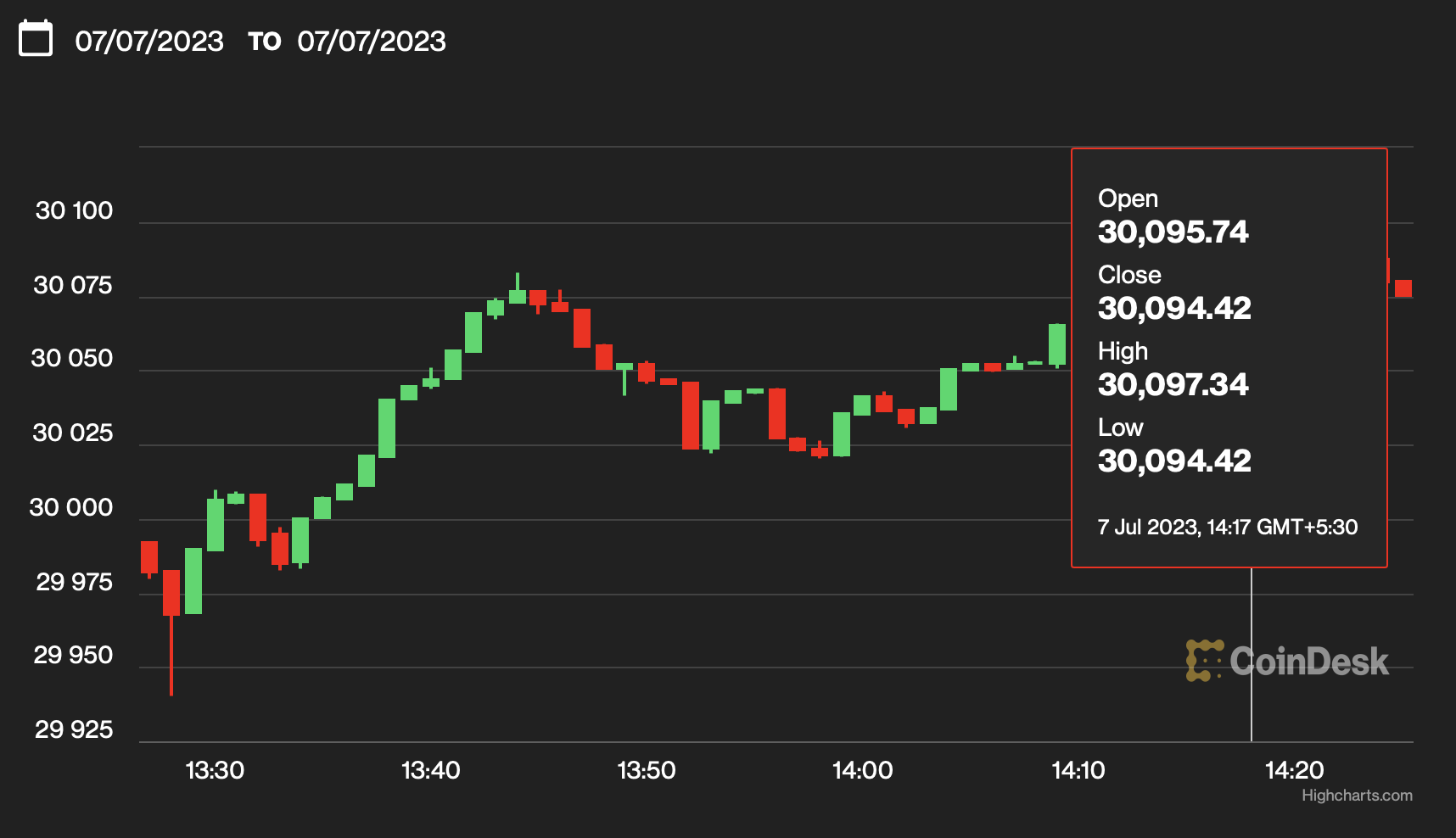Click the Open value 30,095.74 in tooltip
The image size is (1456, 838).
pos(1173,232)
